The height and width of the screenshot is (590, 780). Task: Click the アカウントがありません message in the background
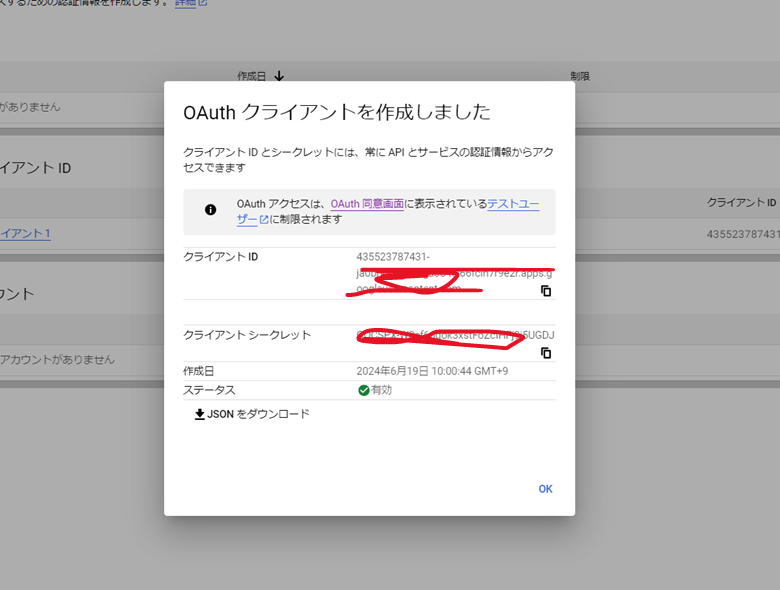57,360
